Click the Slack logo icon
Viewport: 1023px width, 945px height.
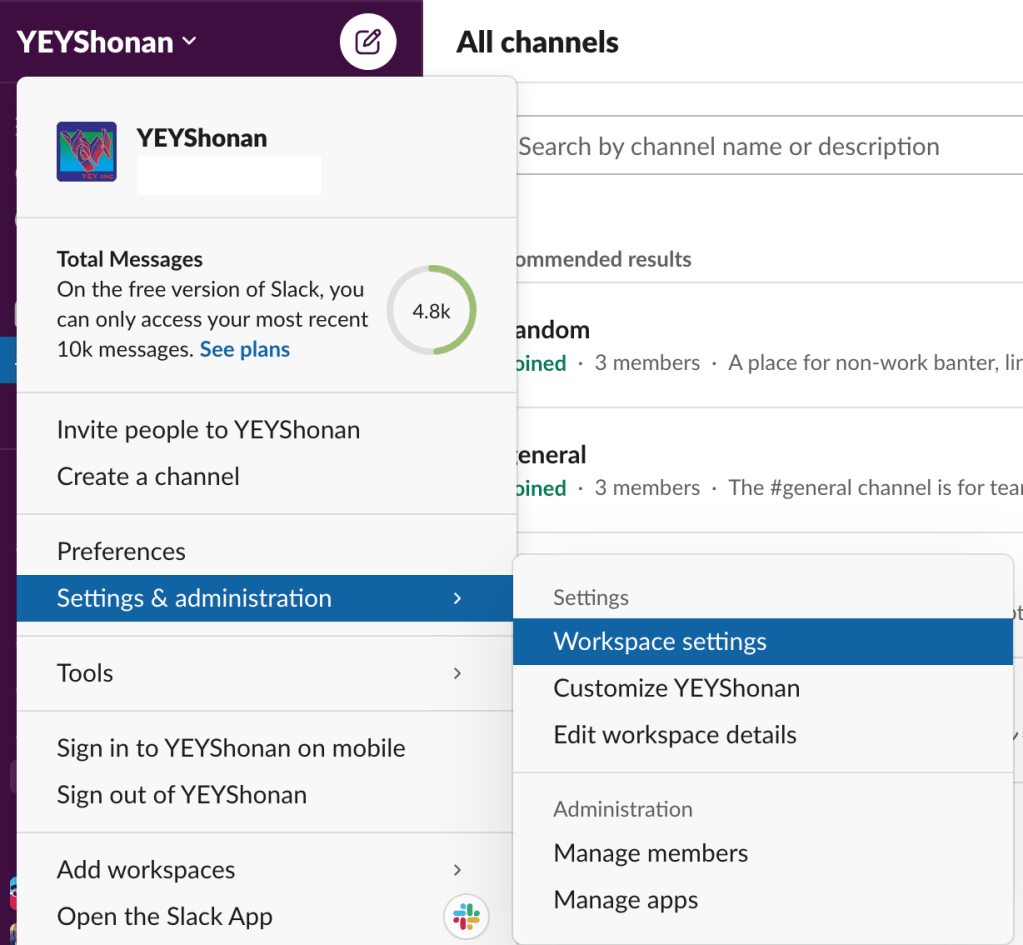465,915
